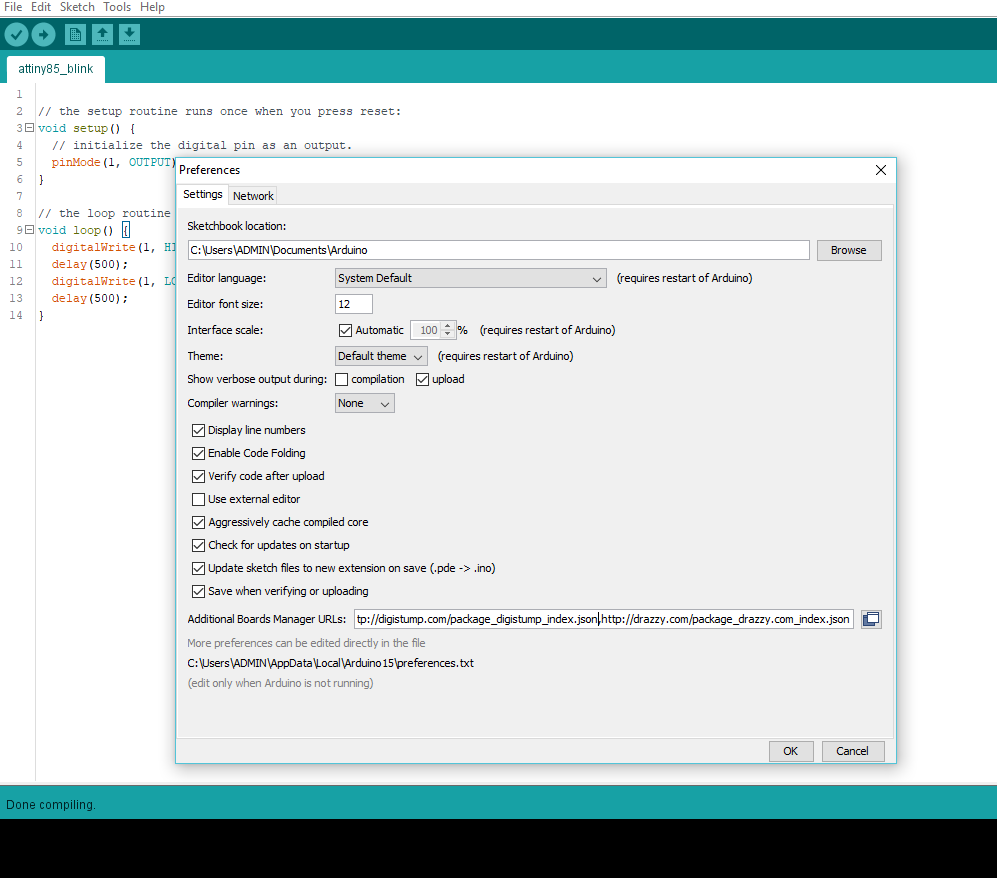Toggle Verify code after upload
Screen dimensions: 997x878
(x=198, y=476)
